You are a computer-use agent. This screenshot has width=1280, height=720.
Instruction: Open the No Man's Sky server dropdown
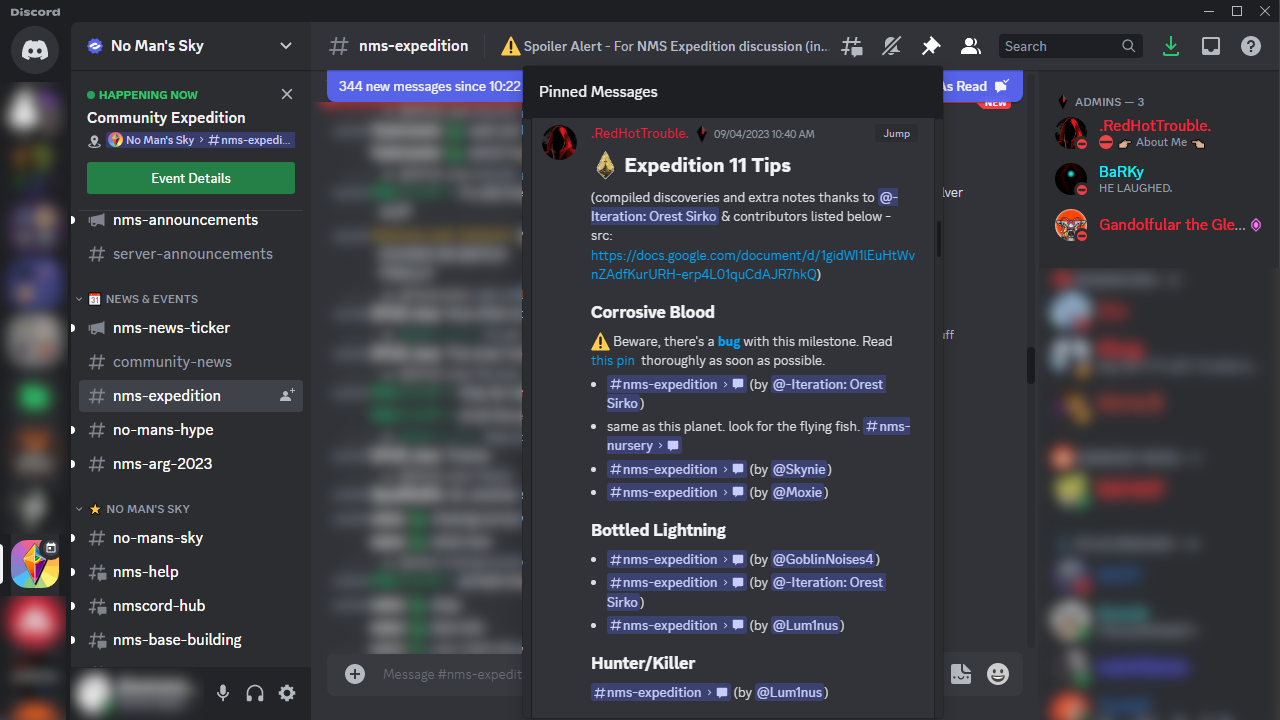[x=190, y=46]
